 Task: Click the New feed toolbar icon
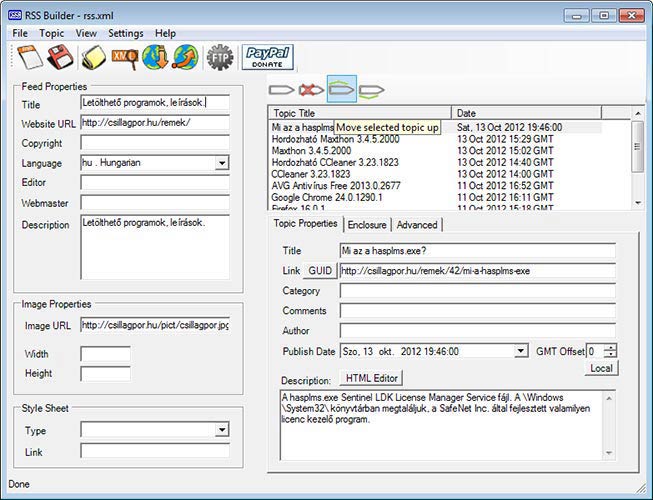pyautogui.click(x=30, y=57)
